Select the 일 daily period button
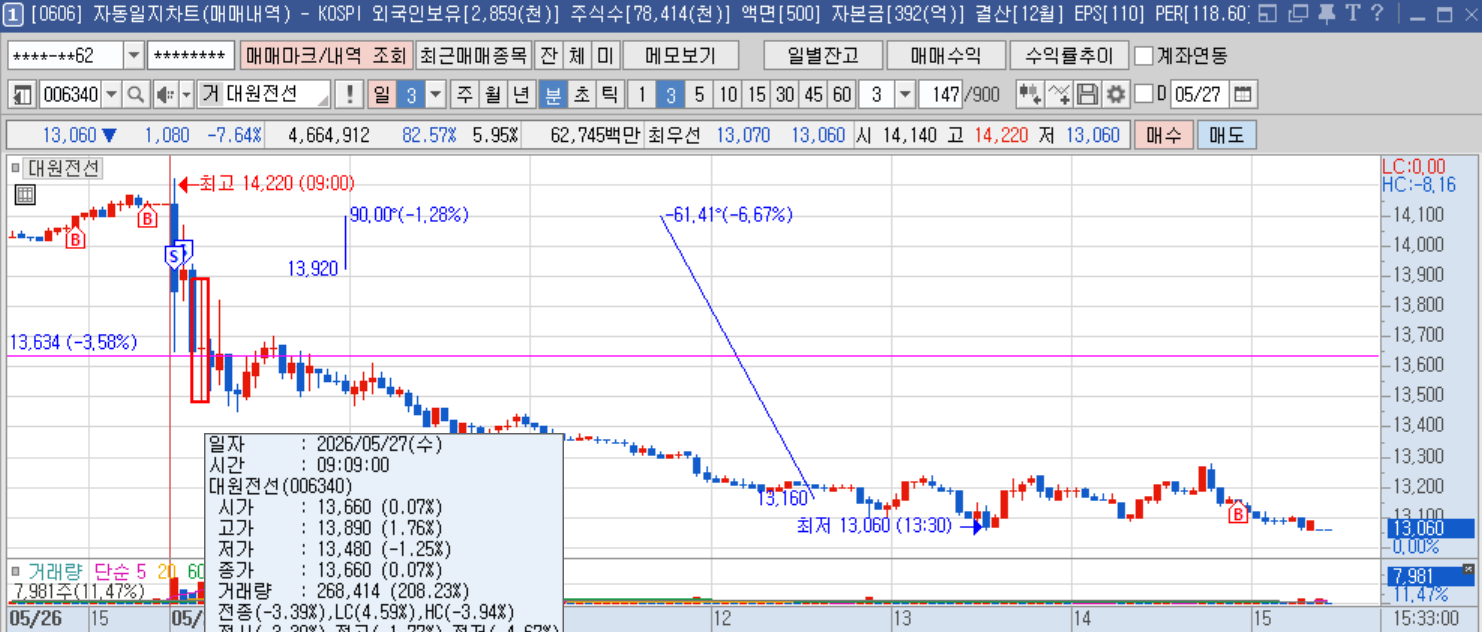Image resolution: width=1482 pixels, height=632 pixels. coord(381,95)
